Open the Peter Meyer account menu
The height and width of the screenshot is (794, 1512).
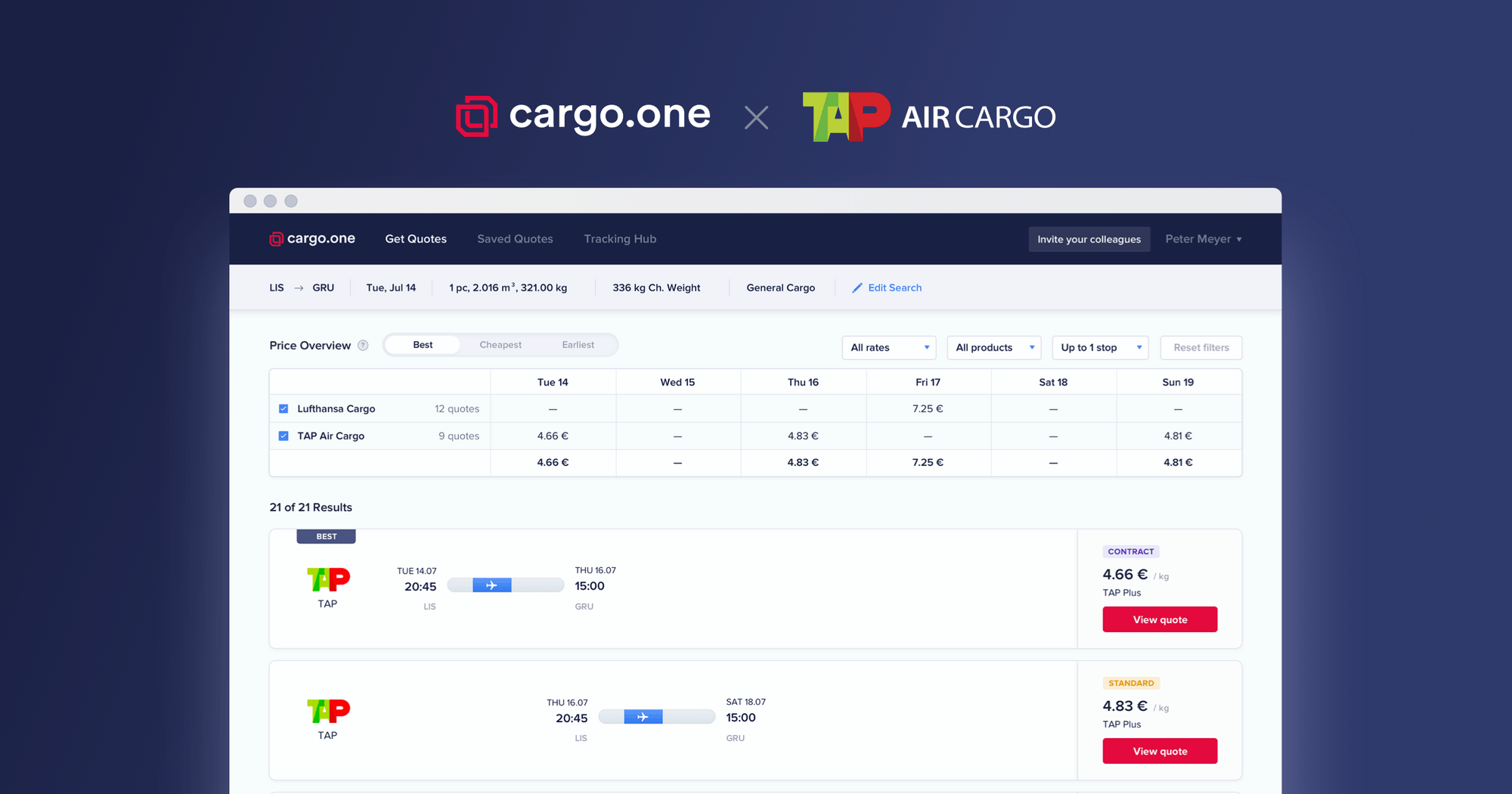coord(1202,238)
